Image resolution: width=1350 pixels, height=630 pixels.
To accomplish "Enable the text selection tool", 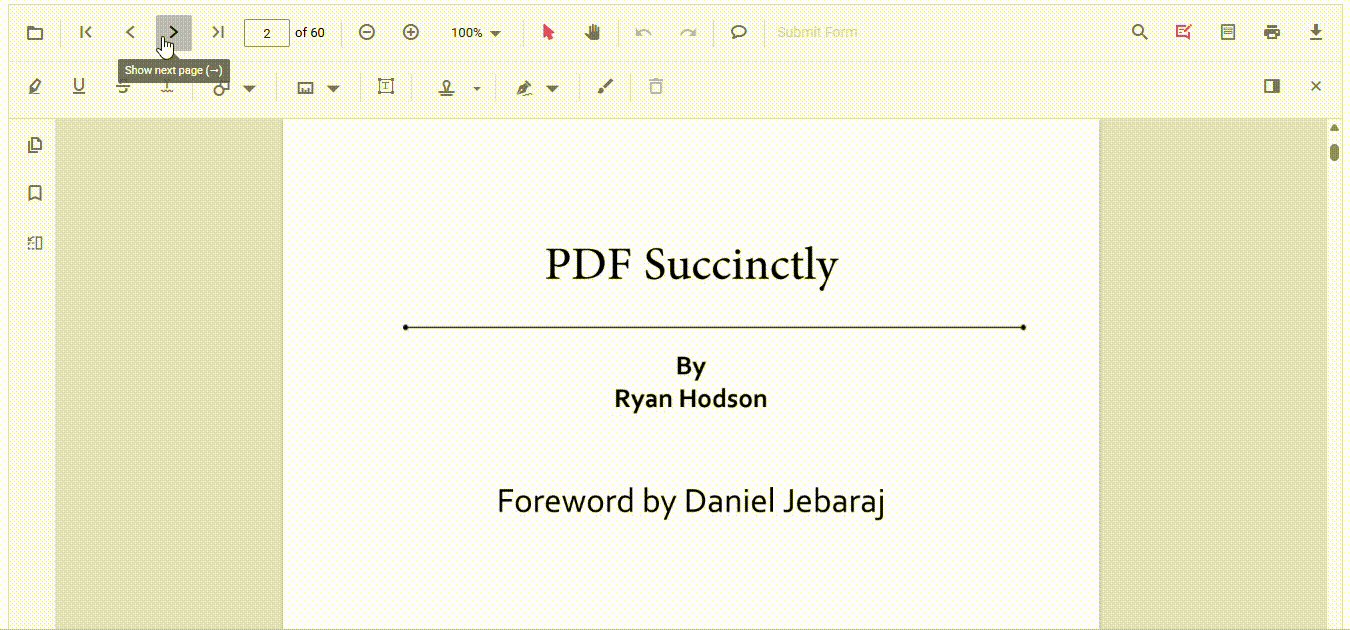I will [548, 32].
